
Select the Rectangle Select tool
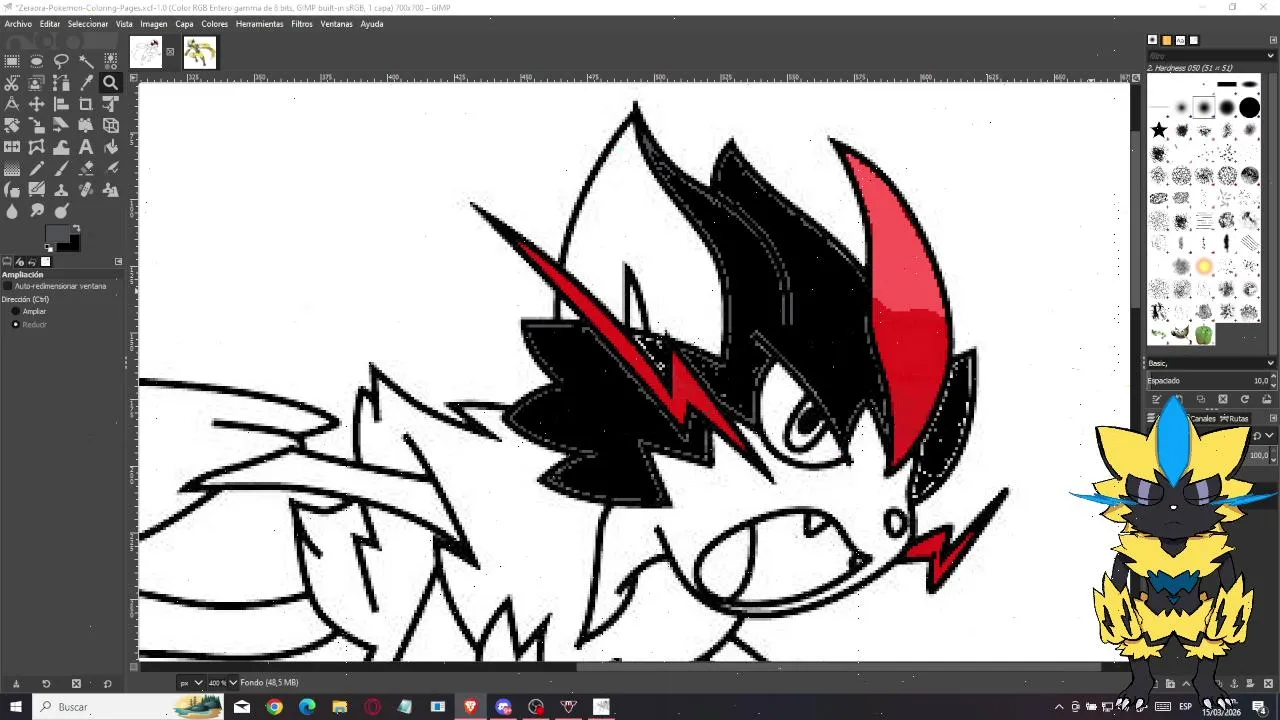(12, 61)
